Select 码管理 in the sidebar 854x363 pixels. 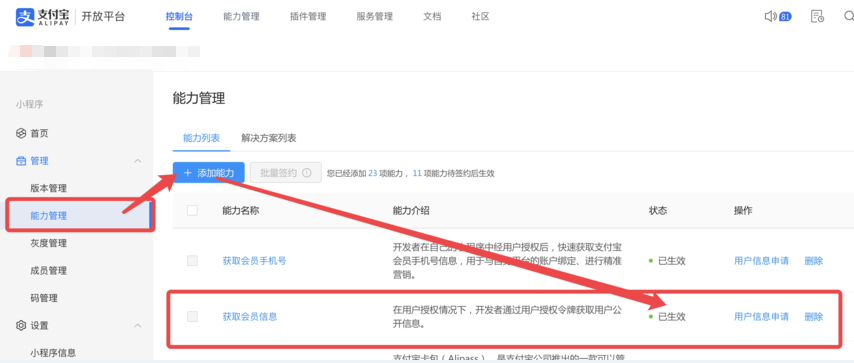click(44, 298)
